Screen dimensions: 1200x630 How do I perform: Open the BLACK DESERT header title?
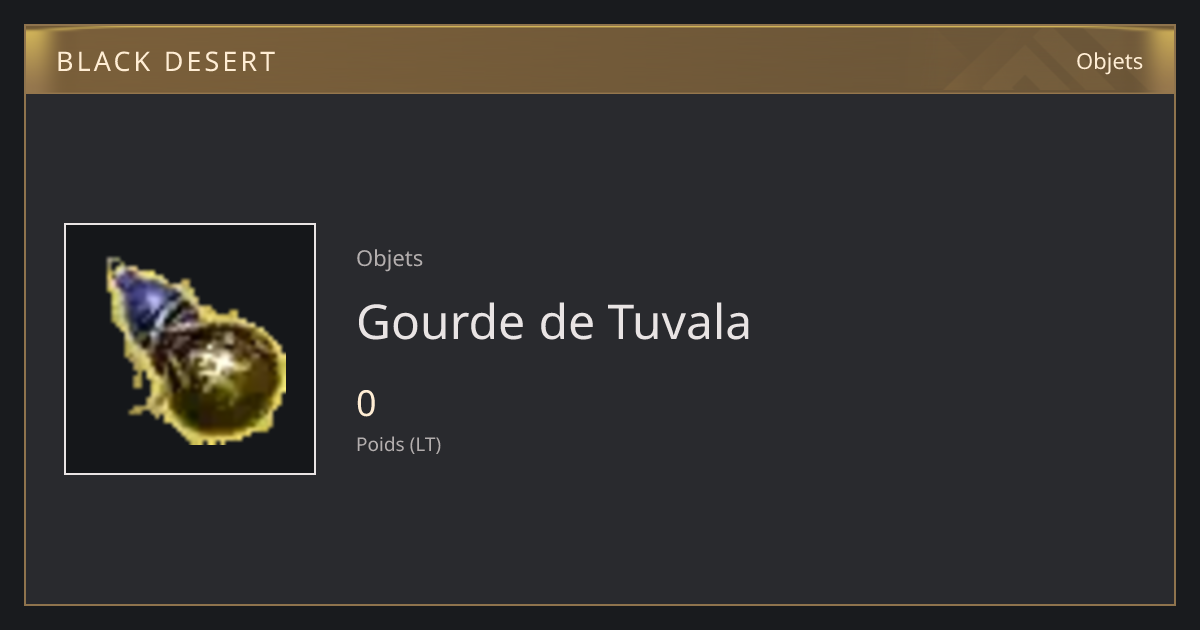point(166,62)
